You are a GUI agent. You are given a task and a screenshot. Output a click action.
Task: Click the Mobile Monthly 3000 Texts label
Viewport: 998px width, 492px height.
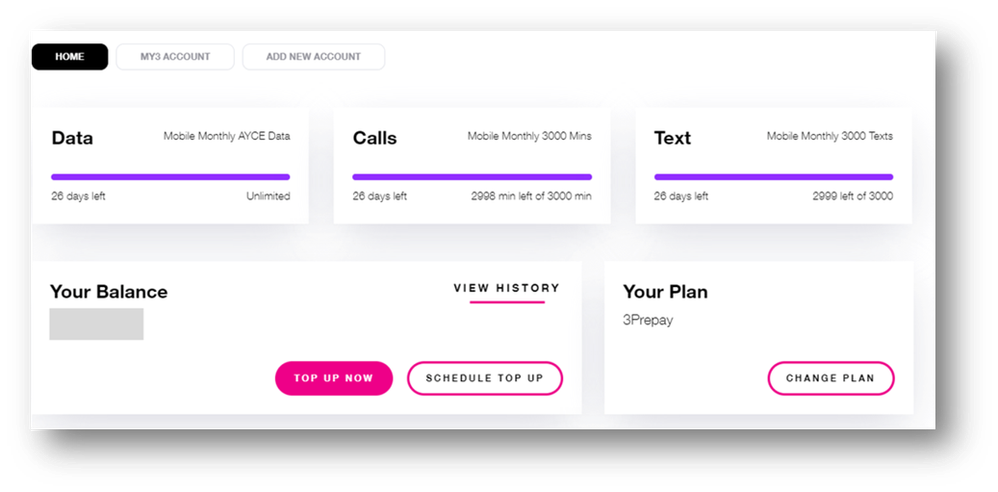click(x=830, y=136)
